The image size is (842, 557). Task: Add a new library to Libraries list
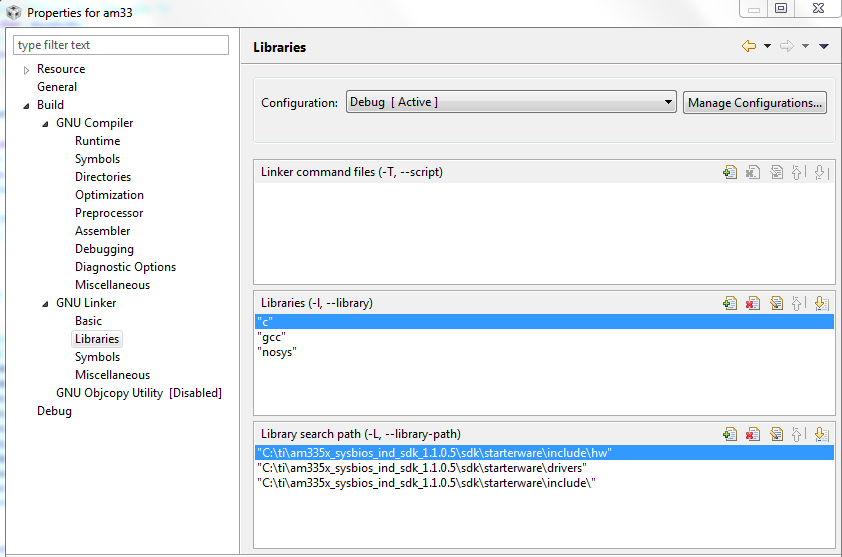coord(730,303)
